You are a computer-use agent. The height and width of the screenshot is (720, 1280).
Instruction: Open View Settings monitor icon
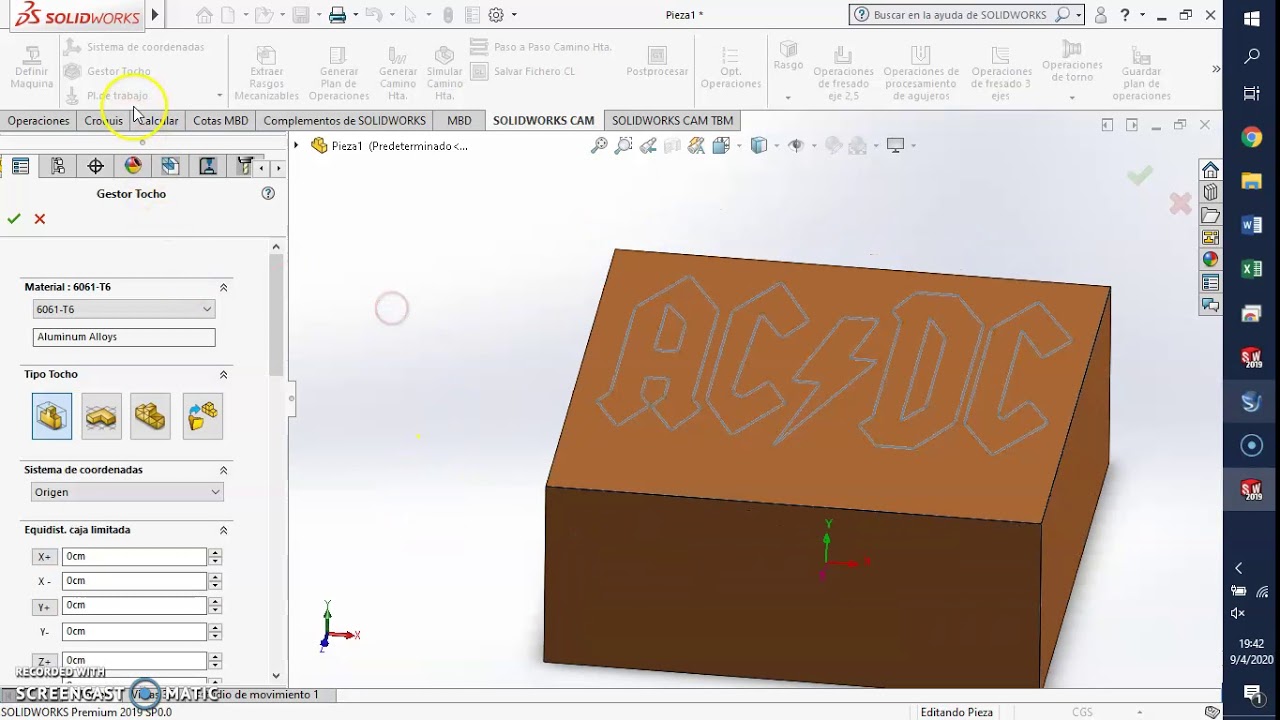(x=895, y=146)
